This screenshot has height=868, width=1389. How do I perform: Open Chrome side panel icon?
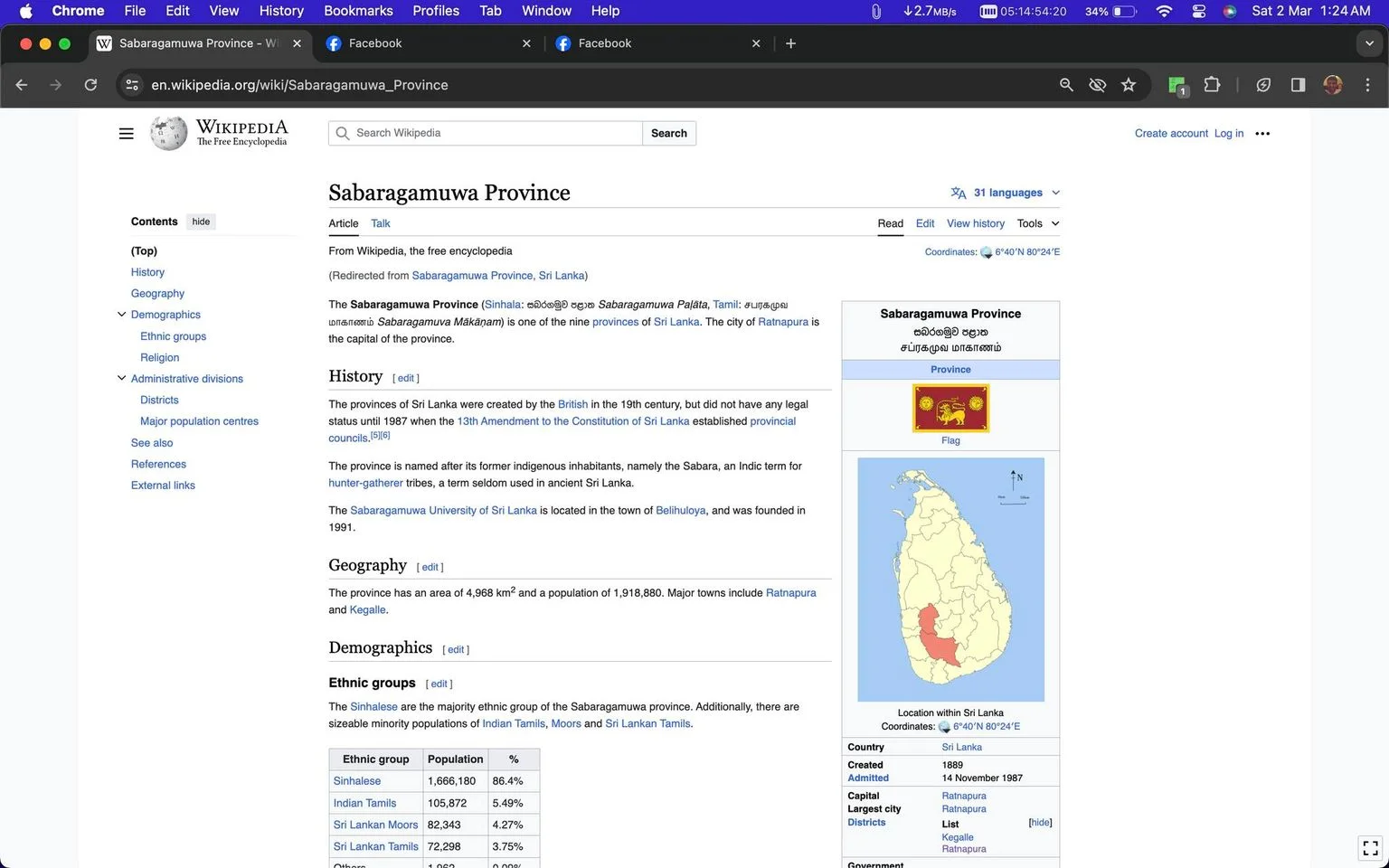[x=1298, y=85]
